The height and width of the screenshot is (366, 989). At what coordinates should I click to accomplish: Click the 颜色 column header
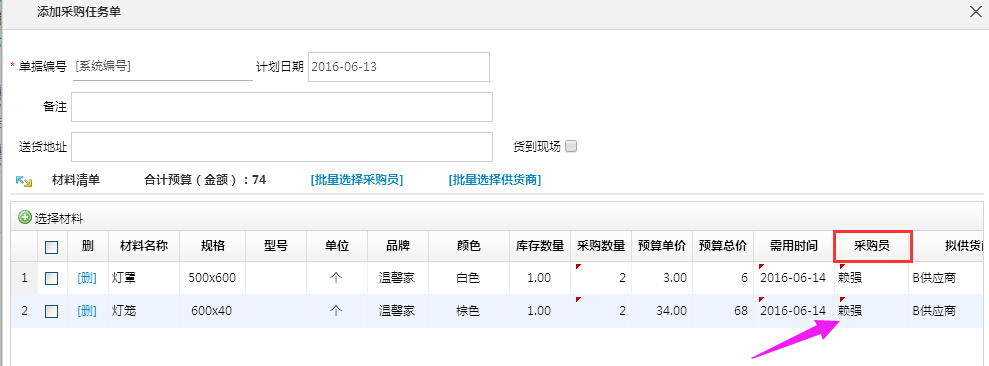pos(469,246)
